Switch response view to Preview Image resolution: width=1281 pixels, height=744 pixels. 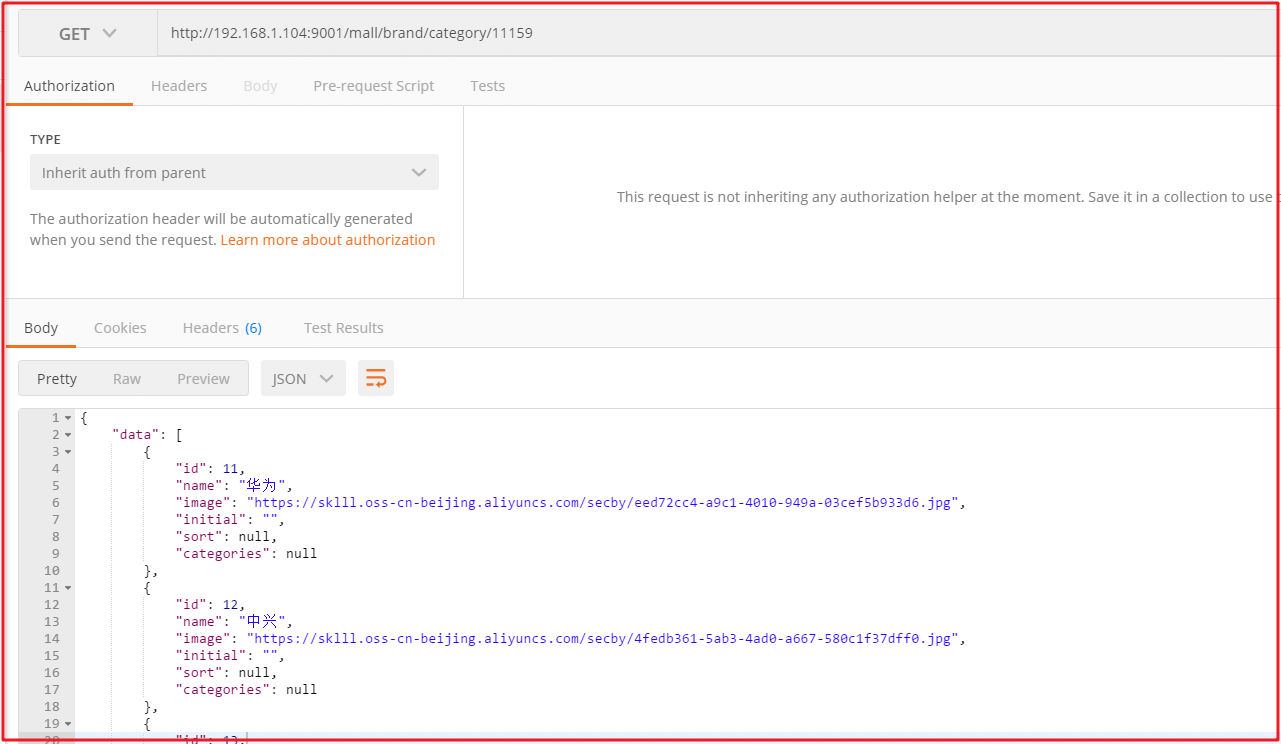203,379
